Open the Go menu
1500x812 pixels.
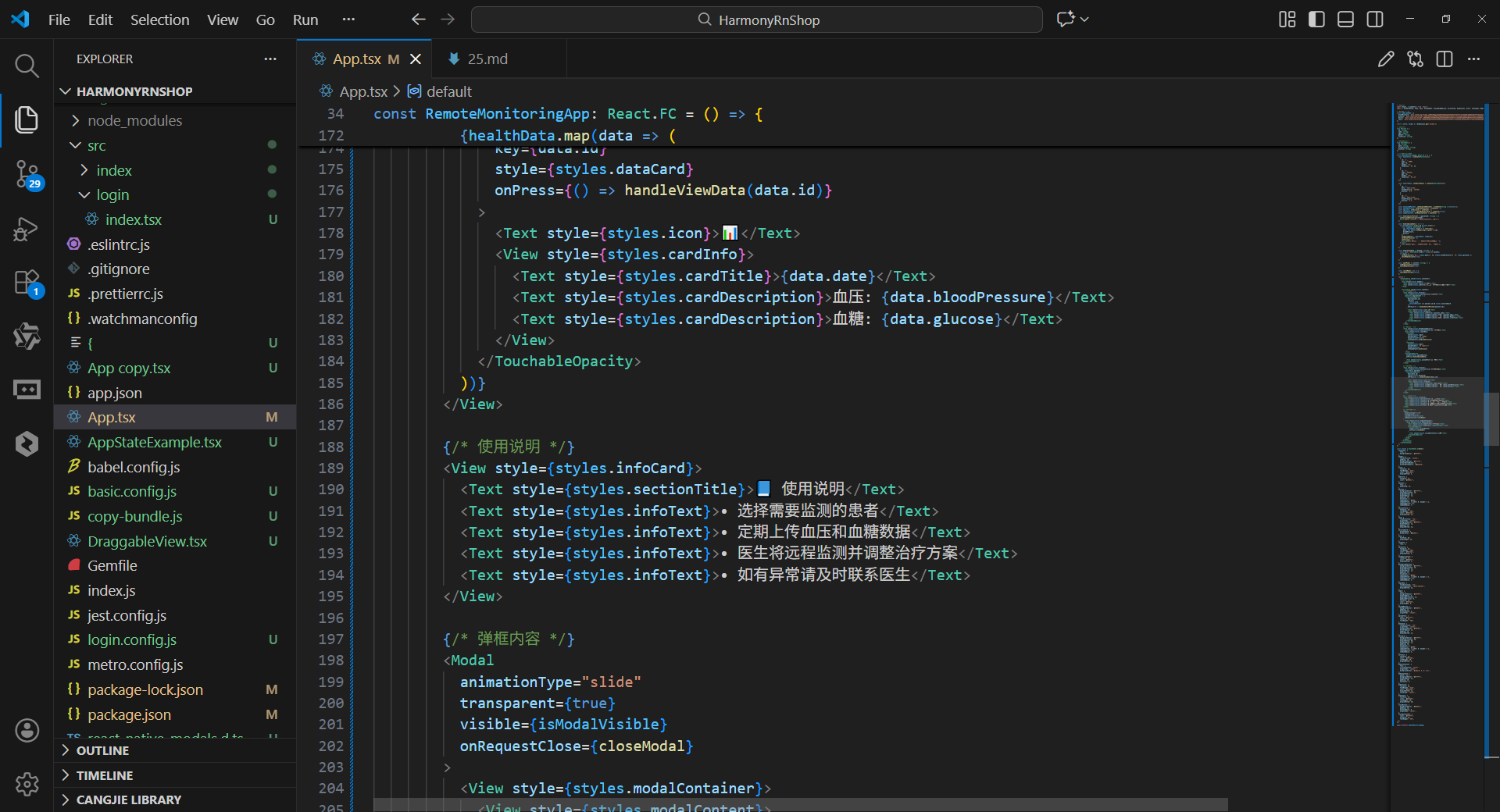(x=266, y=20)
